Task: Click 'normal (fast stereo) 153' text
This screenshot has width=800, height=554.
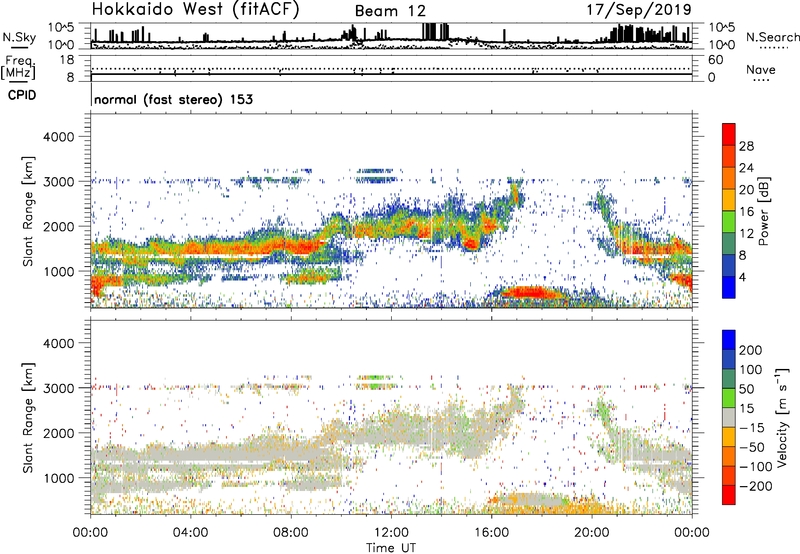Action: (x=173, y=100)
